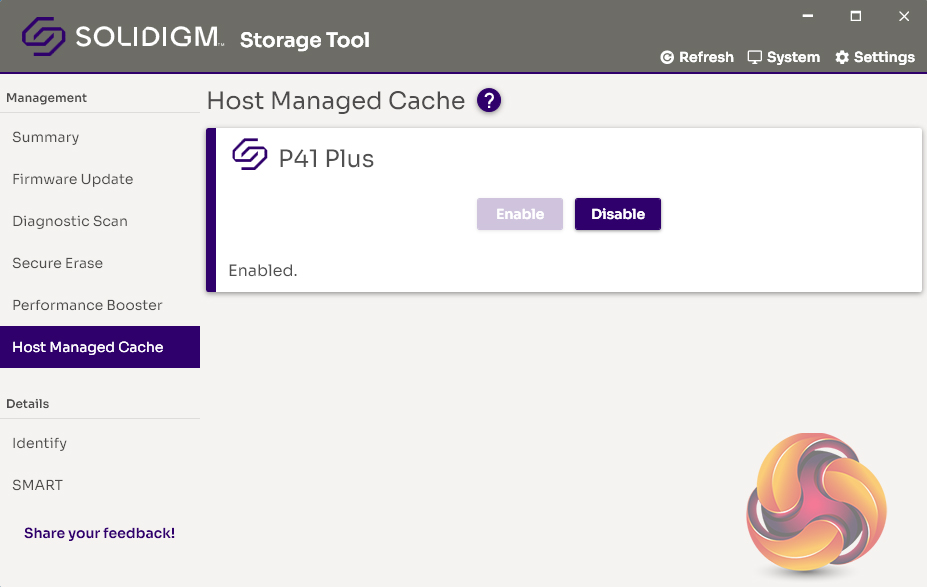Open the SMART details page
Viewport: 927px width, 587px height.
[37, 485]
